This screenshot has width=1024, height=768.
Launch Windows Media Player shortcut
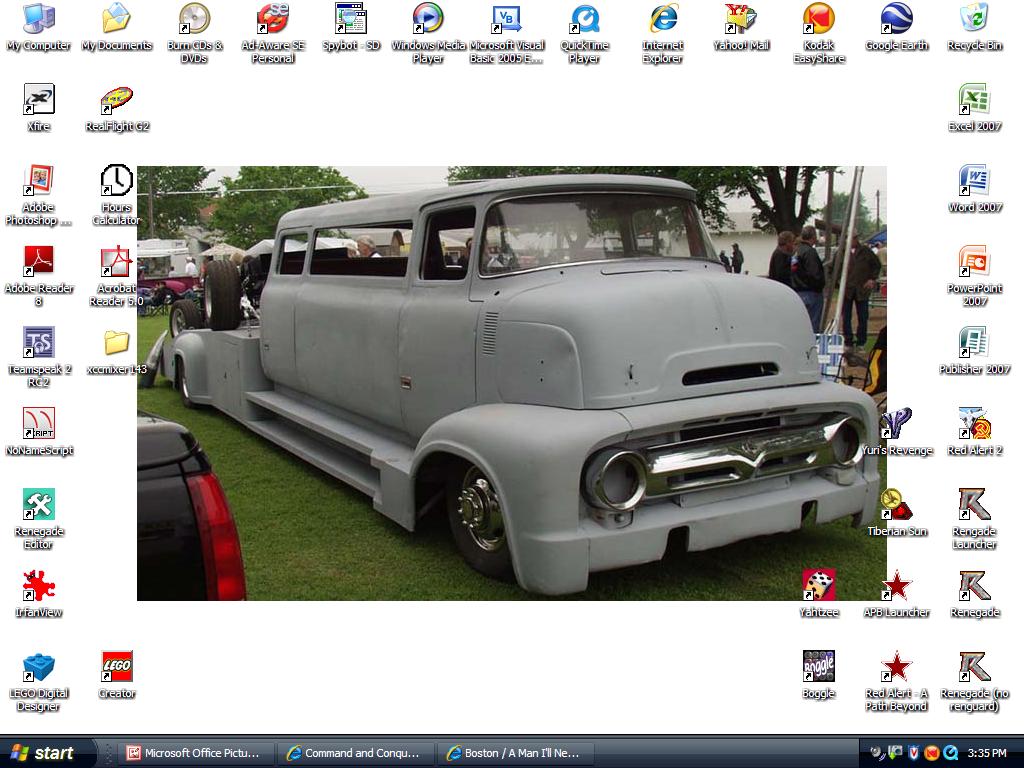428,19
